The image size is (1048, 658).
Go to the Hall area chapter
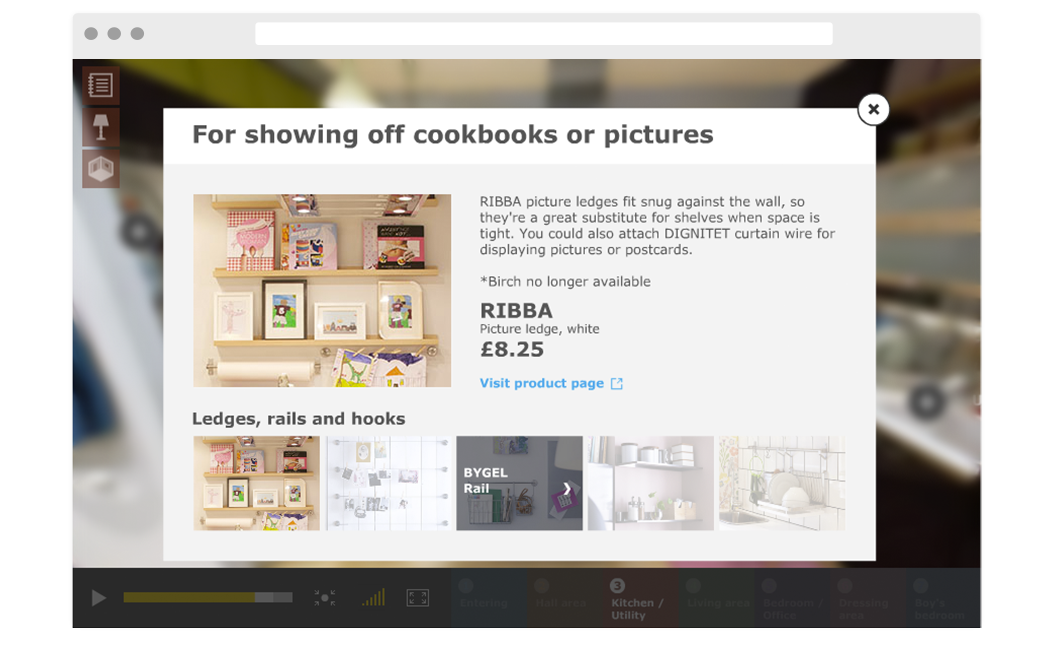pyautogui.click(x=564, y=598)
